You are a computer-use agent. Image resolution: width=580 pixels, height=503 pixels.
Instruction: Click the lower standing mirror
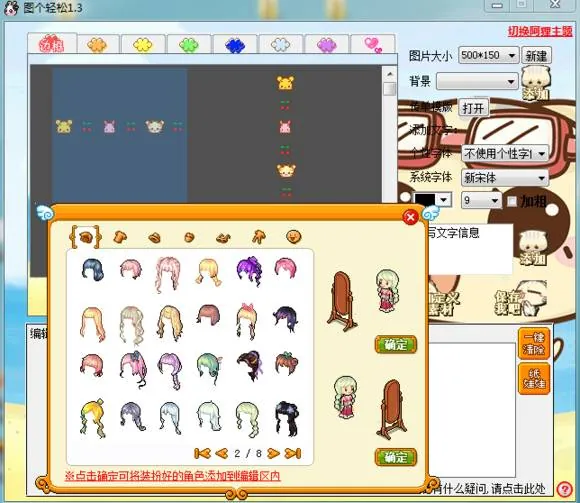click(x=392, y=409)
